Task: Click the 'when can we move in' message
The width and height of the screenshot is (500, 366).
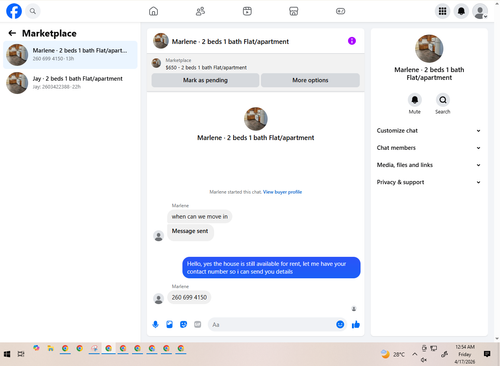Action: coord(200,216)
